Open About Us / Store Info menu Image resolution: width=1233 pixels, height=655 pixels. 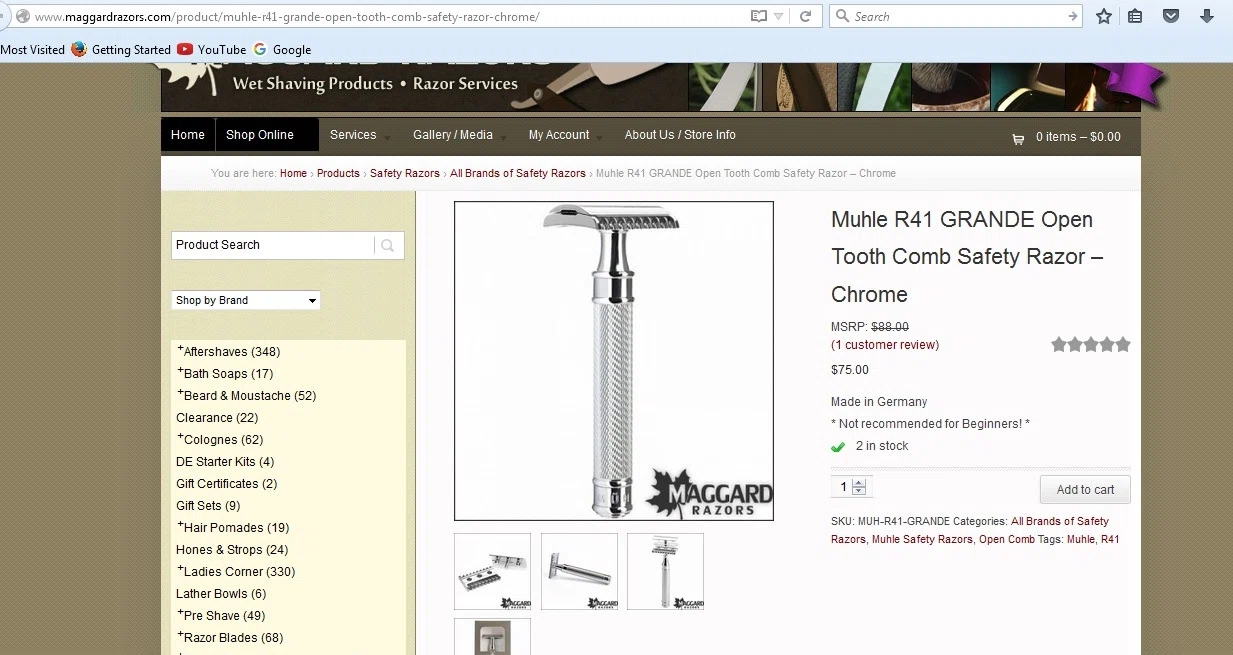click(680, 135)
